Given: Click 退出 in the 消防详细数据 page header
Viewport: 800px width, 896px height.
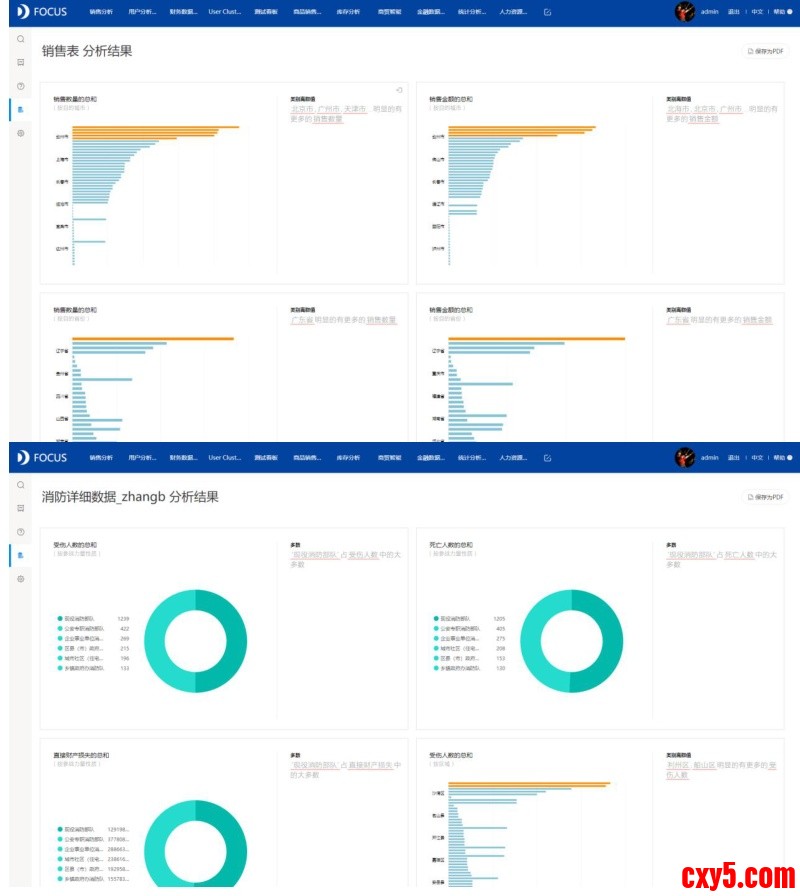Looking at the screenshot, I should [x=733, y=457].
